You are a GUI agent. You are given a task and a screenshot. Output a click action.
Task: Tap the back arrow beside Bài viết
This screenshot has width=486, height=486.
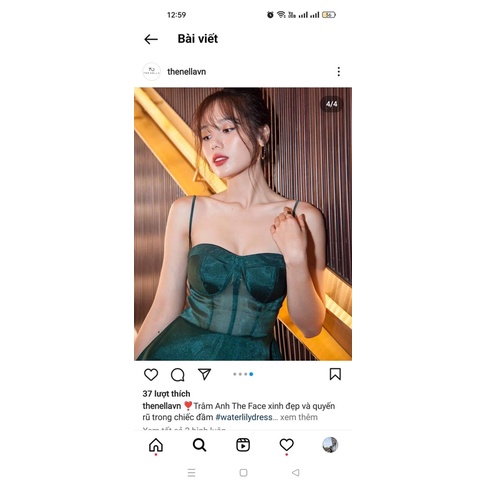(x=151, y=39)
